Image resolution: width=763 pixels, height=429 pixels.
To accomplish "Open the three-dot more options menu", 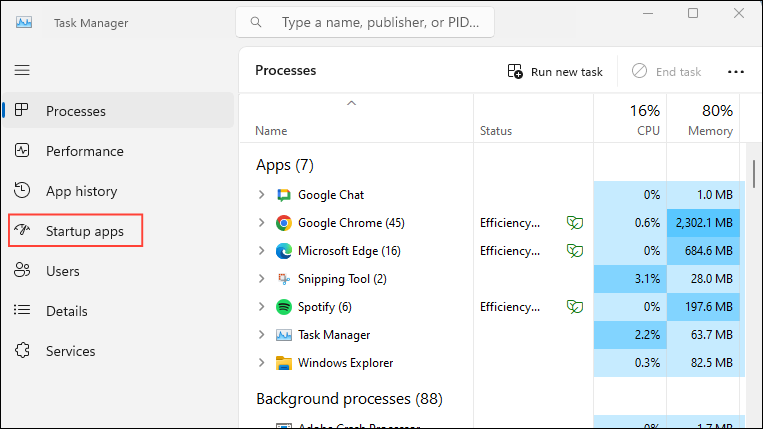I will [x=736, y=72].
